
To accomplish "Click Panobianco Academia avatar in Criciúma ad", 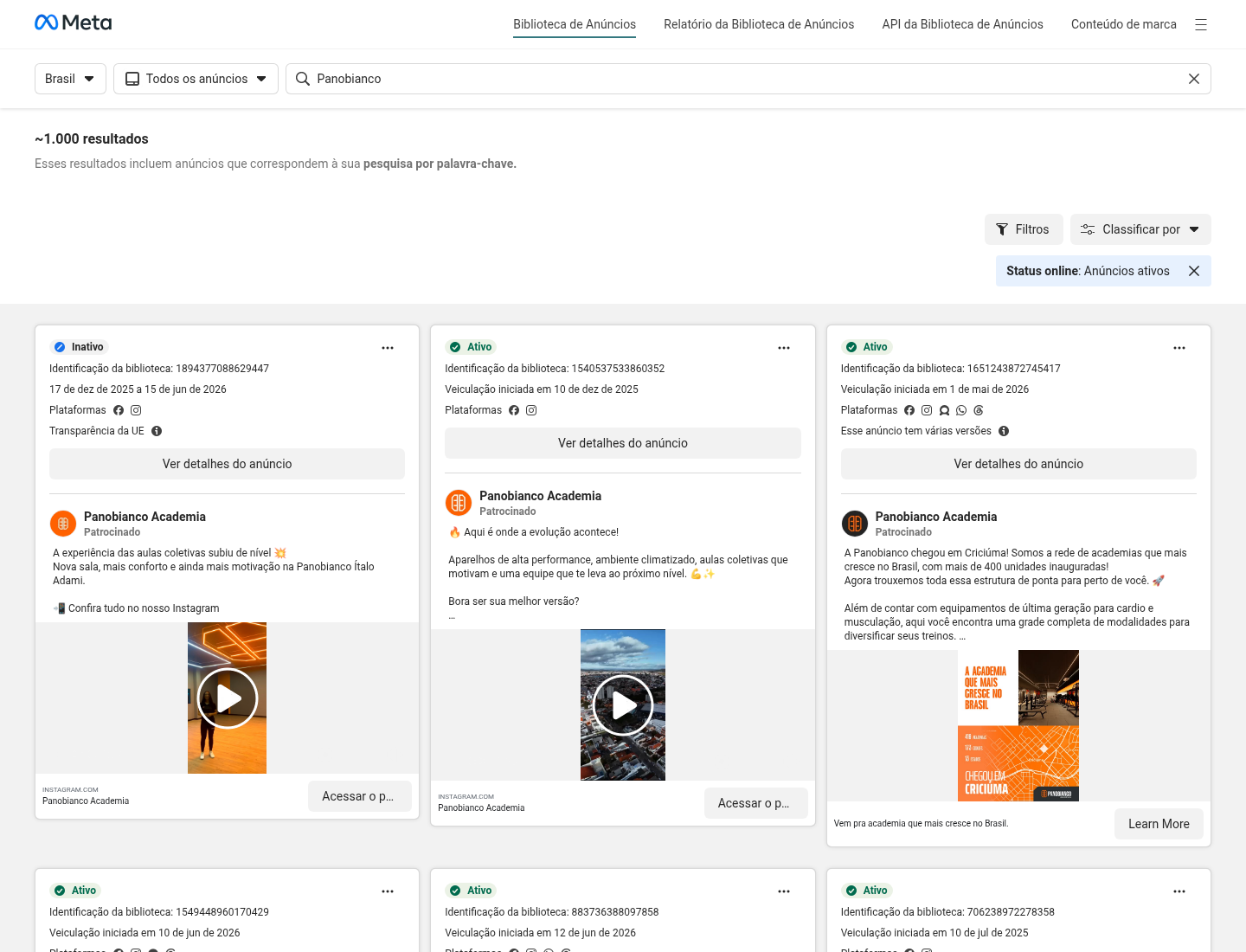I will coord(855,524).
